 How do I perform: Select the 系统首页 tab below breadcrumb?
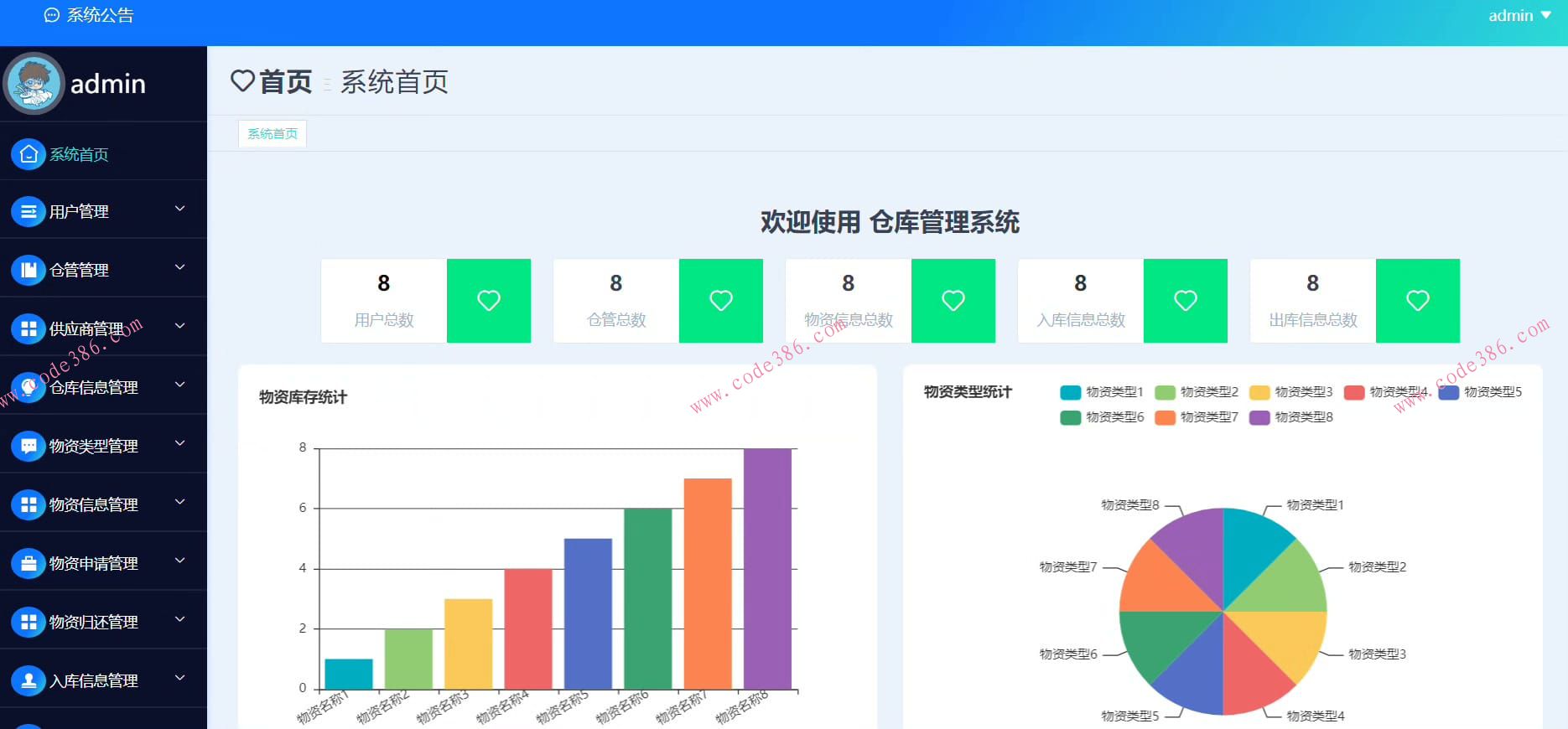pos(273,134)
